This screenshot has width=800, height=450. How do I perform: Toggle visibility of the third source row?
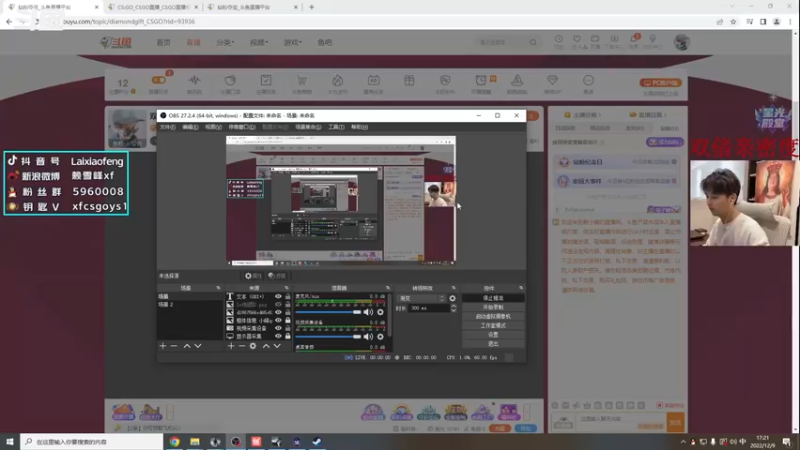278,312
